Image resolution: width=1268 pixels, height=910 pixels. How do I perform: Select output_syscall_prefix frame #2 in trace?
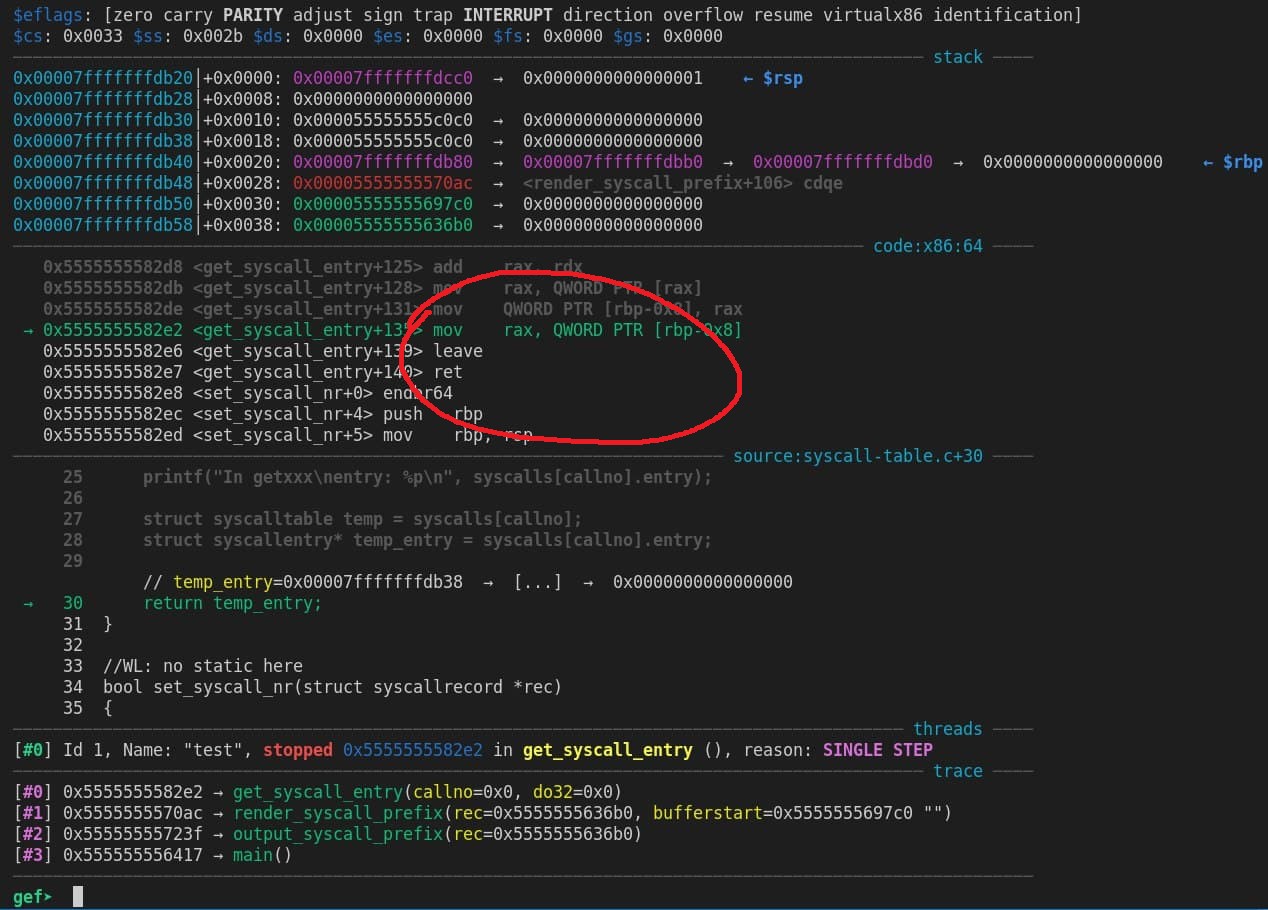point(338,834)
